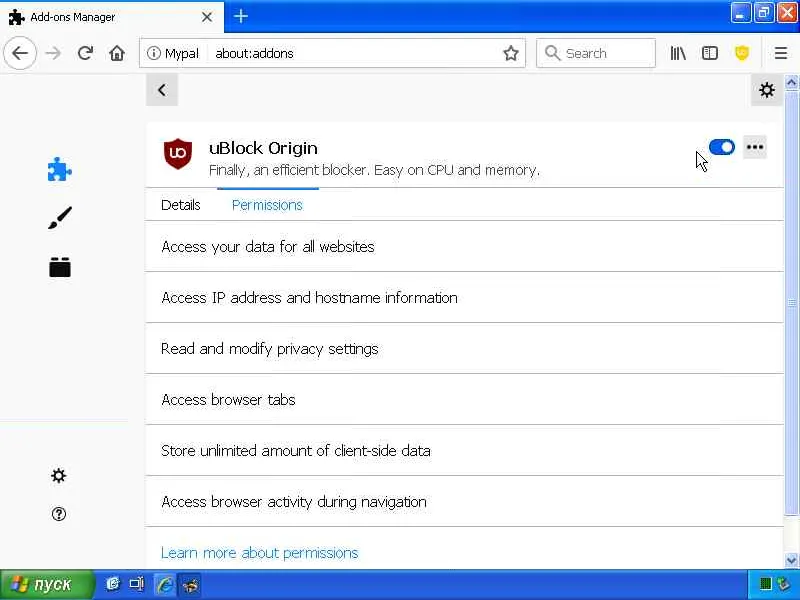Click the uBlock Origin shield logo
This screenshot has width=800, height=600.
178,154
